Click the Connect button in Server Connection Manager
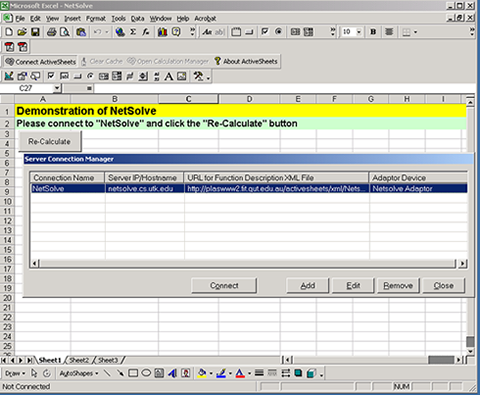This screenshot has height=395, width=480. (x=224, y=286)
